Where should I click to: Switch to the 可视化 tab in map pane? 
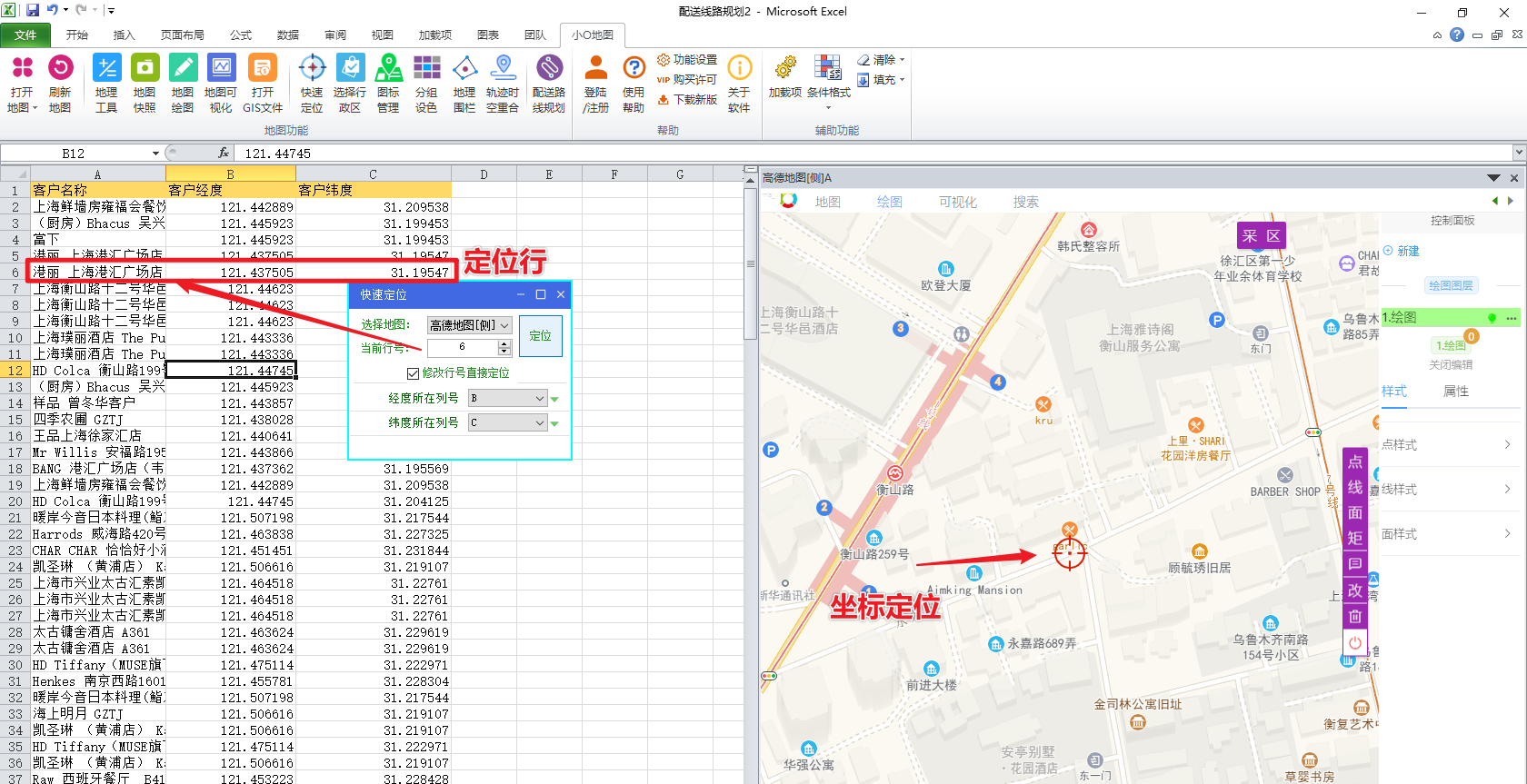pyautogui.click(x=958, y=202)
